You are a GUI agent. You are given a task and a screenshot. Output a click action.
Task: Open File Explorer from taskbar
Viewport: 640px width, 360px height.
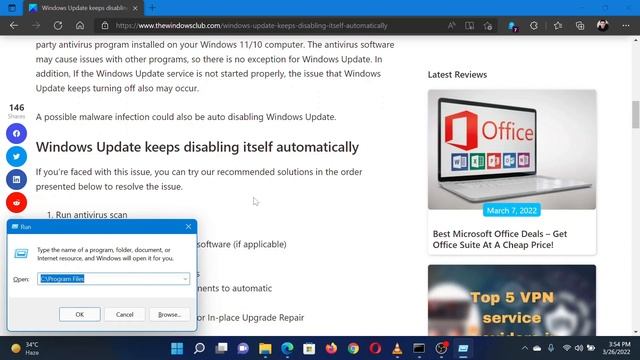[x=265, y=349]
